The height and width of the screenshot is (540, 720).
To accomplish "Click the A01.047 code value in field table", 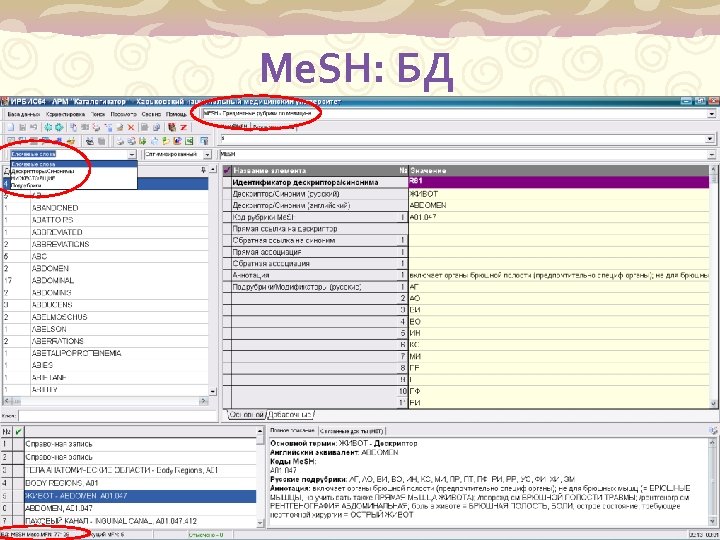I will coord(559,217).
